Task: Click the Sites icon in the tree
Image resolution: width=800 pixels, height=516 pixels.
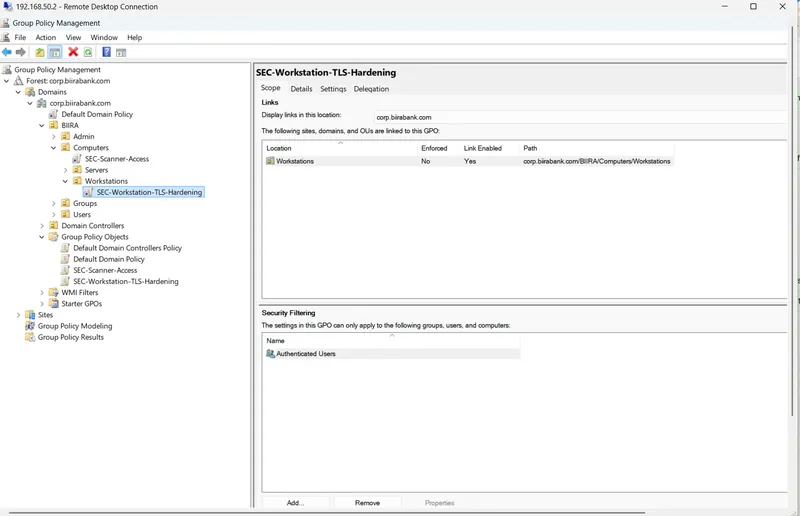Action: [30, 315]
